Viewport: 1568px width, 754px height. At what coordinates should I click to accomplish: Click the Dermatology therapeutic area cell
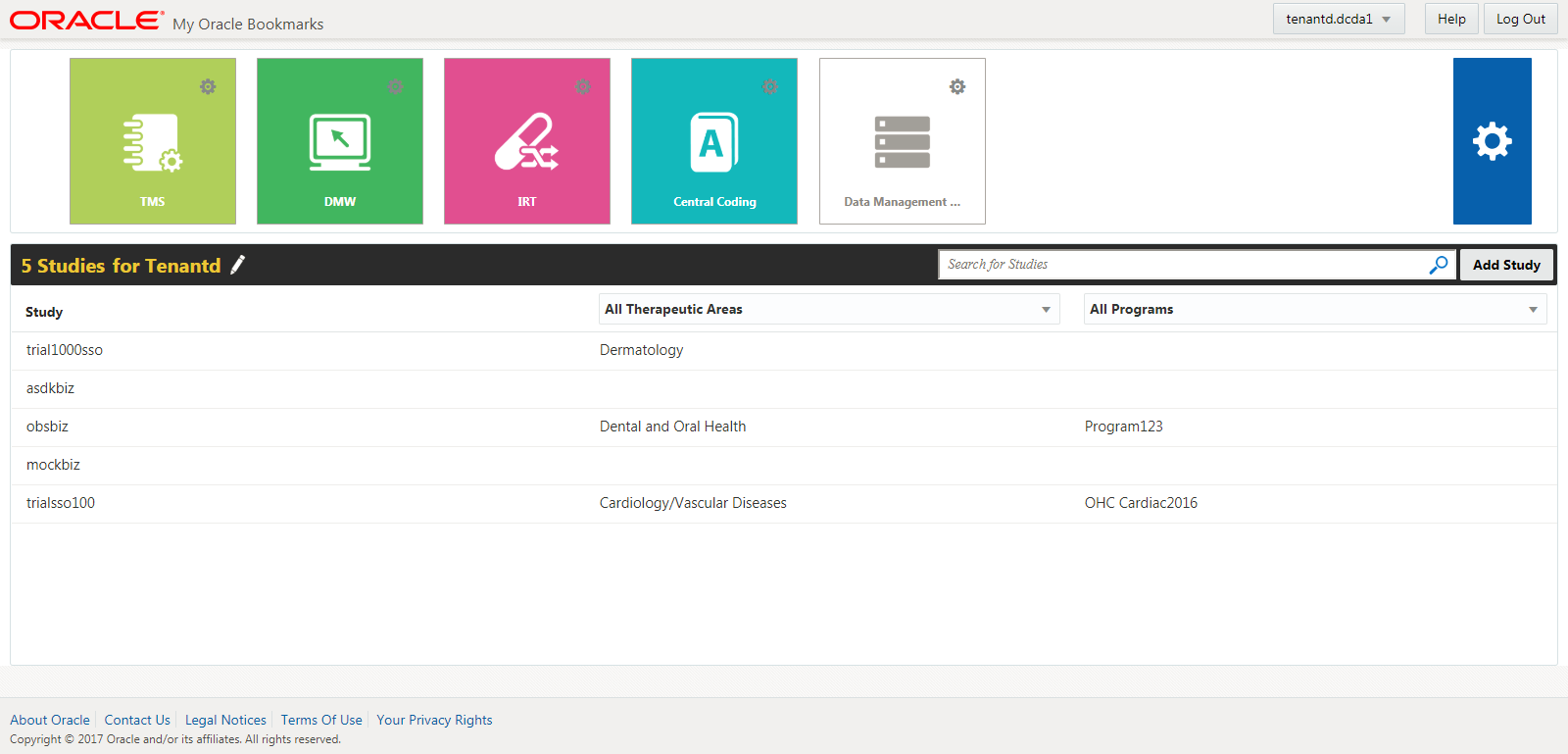pos(641,350)
